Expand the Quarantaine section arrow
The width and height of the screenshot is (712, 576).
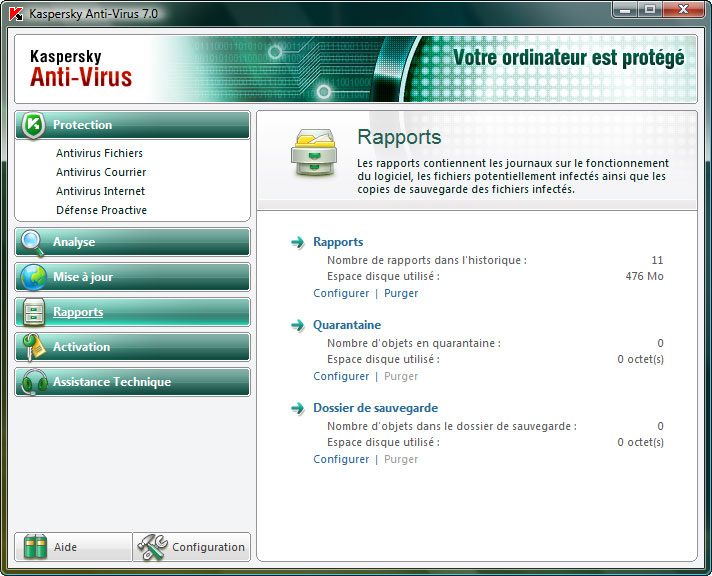[x=297, y=325]
